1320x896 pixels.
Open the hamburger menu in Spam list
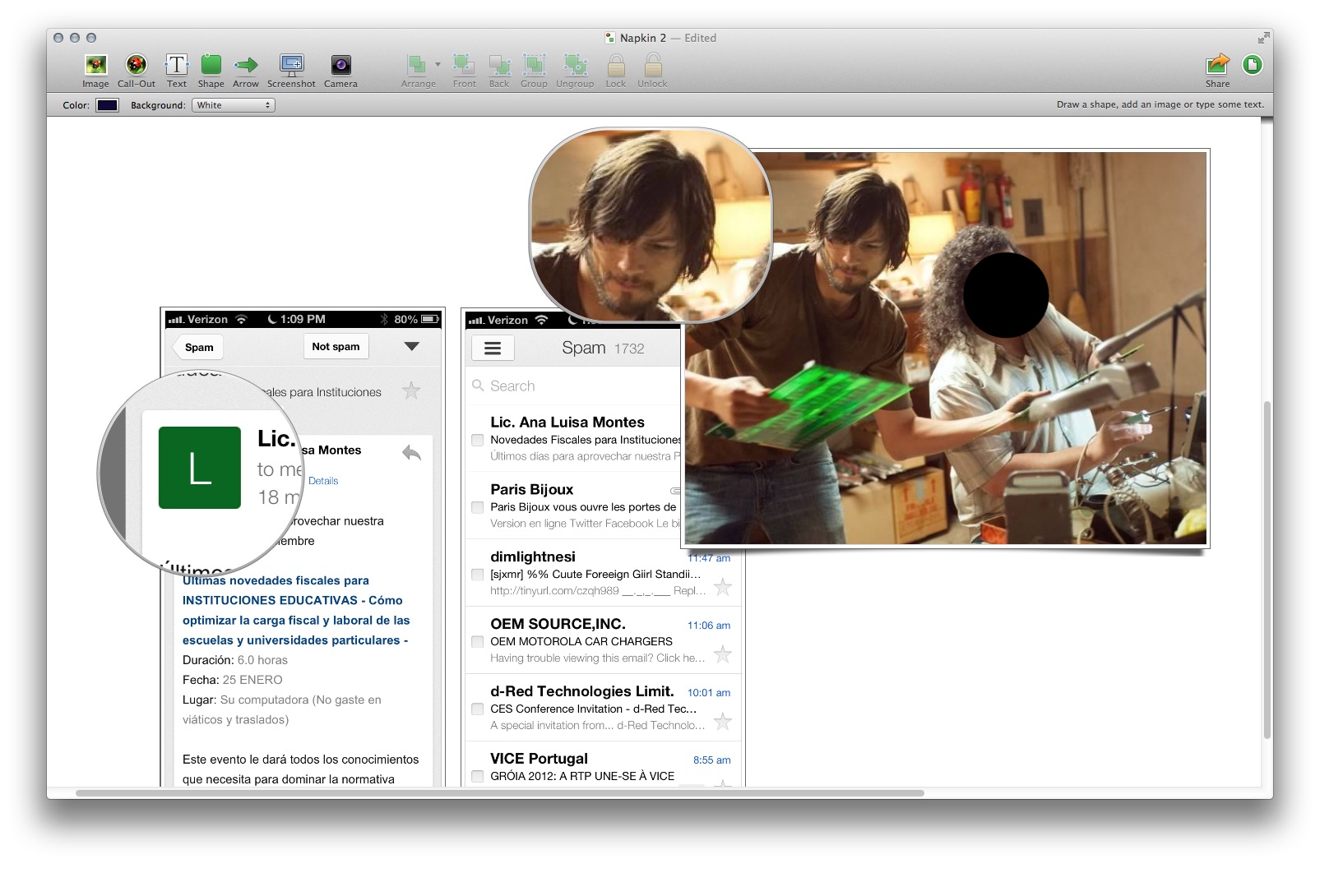[493, 349]
